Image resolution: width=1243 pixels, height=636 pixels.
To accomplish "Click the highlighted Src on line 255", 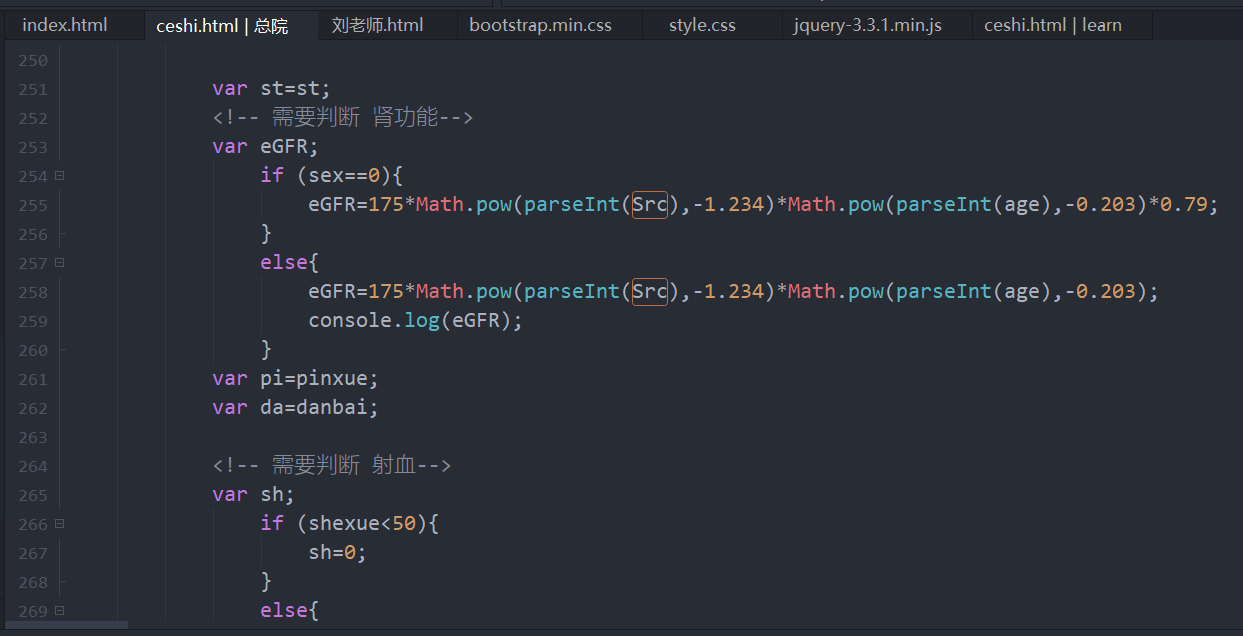I will (649, 205).
